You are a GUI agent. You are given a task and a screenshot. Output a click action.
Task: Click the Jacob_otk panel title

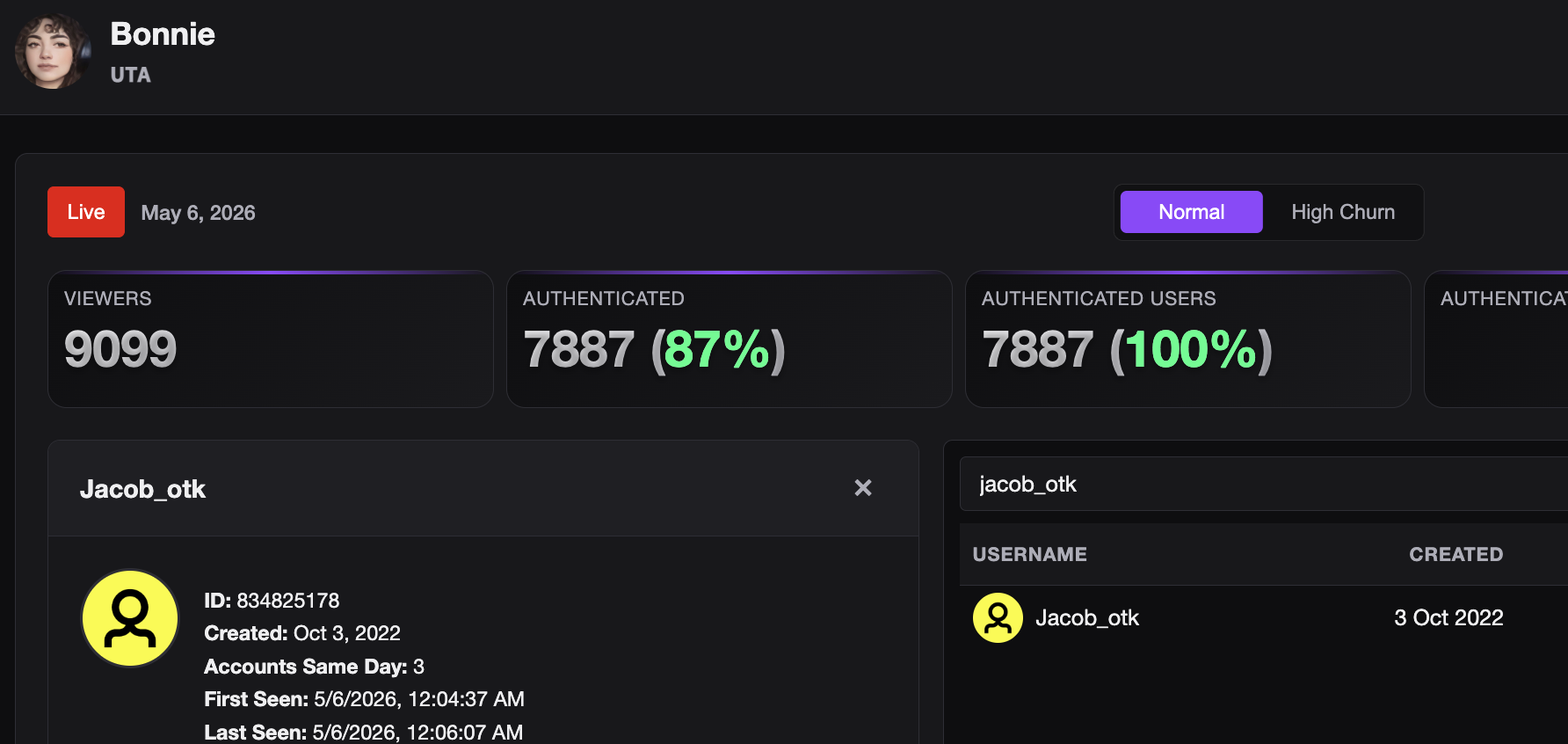click(x=142, y=489)
